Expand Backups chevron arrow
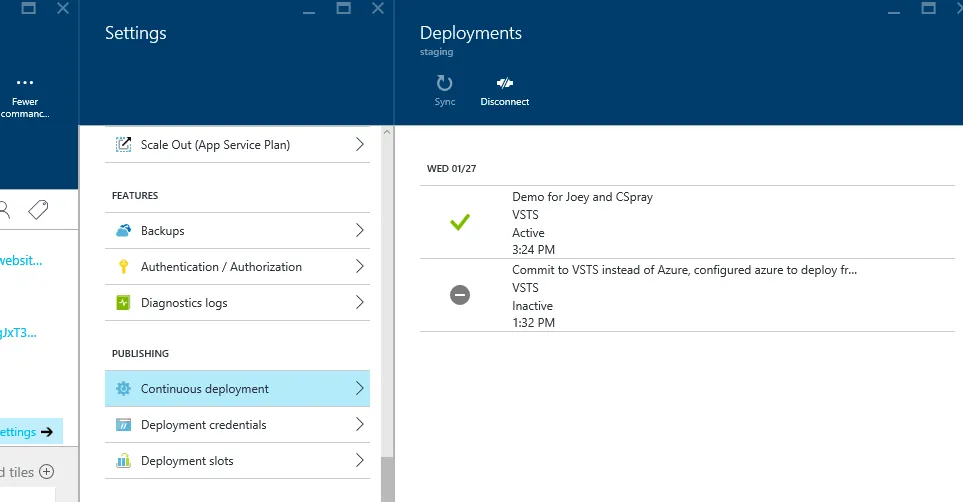The image size is (963, 502). (360, 231)
